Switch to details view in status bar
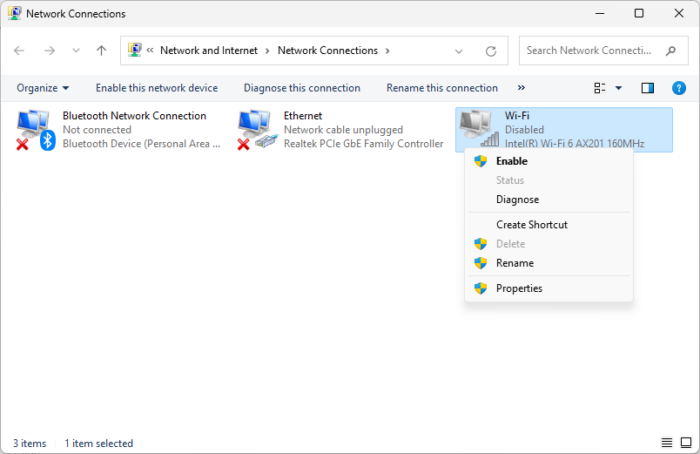 [x=667, y=443]
